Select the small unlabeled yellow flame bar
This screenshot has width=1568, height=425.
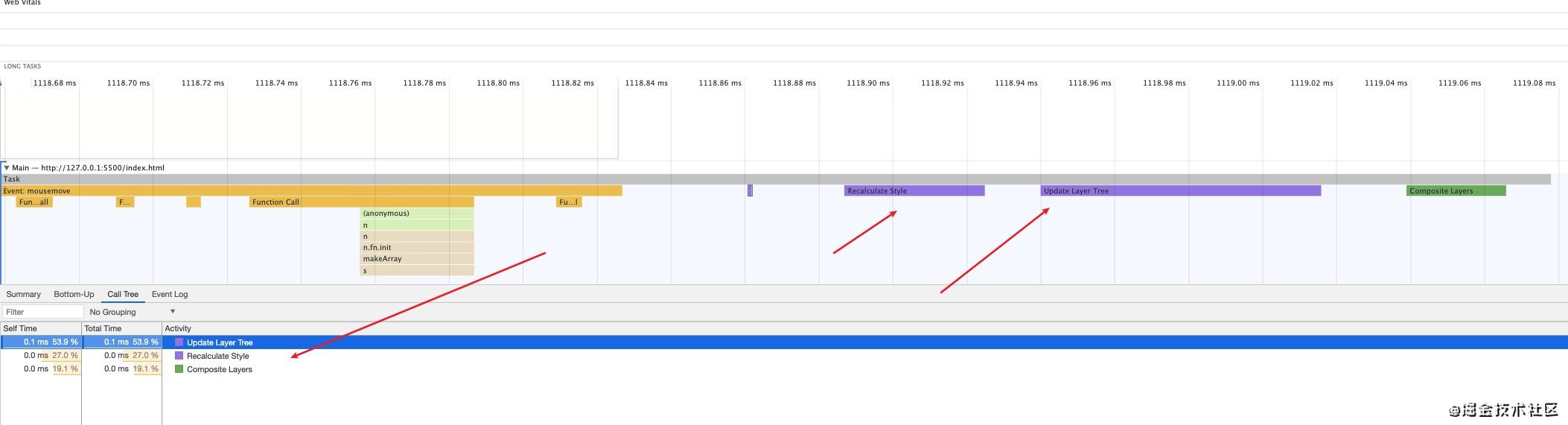[x=194, y=202]
